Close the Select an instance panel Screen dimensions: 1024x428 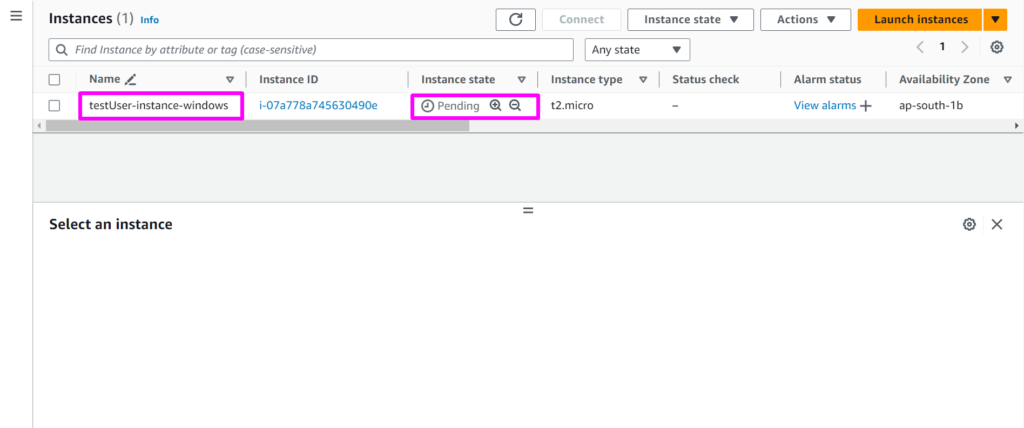(x=996, y=225)
